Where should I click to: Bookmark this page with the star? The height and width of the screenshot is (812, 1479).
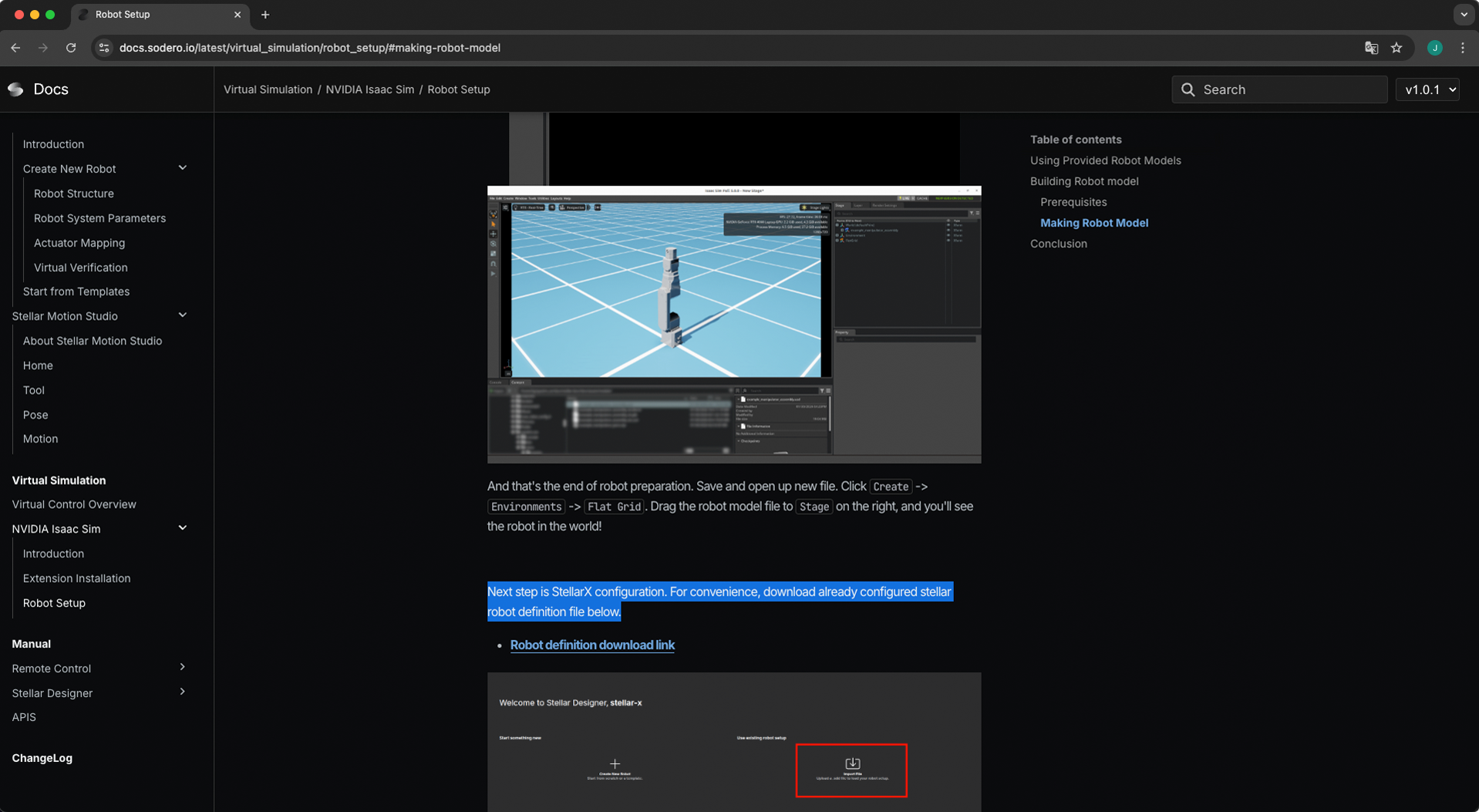1396,48
